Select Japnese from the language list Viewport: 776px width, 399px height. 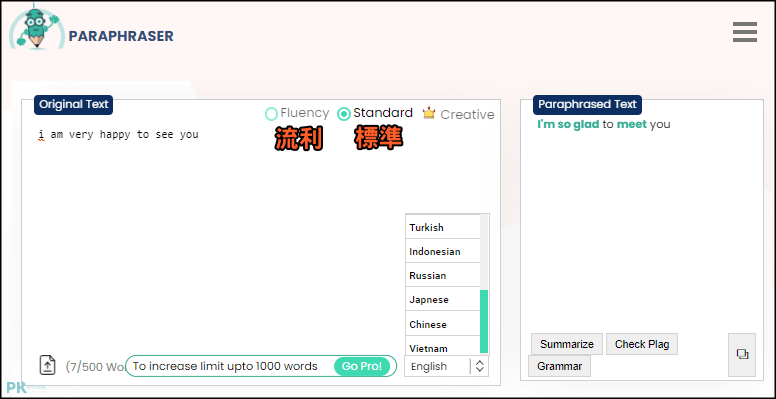443,299
